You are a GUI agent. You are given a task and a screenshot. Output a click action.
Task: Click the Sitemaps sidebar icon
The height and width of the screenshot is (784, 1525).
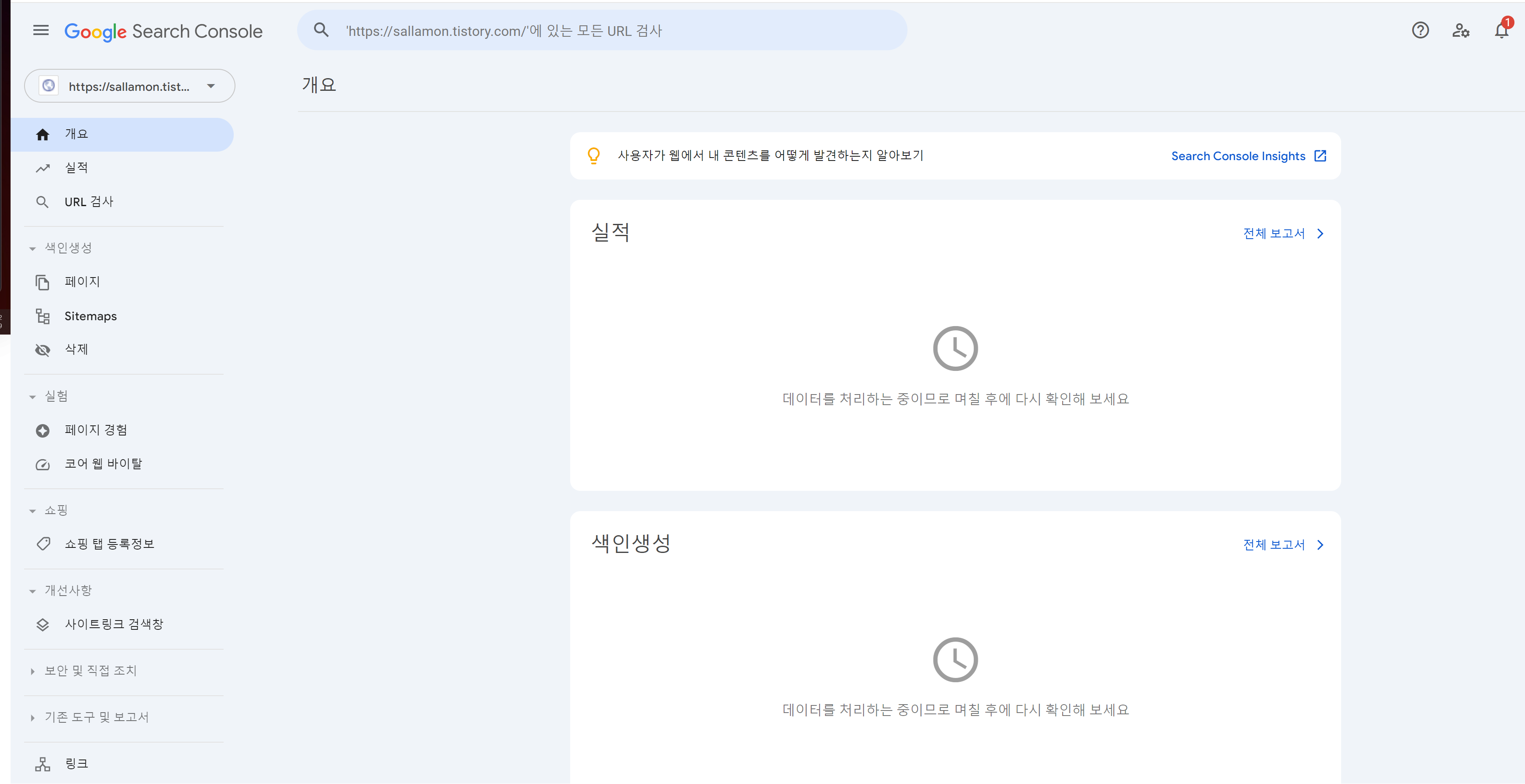pyautogui.click(x=43, y=316)
